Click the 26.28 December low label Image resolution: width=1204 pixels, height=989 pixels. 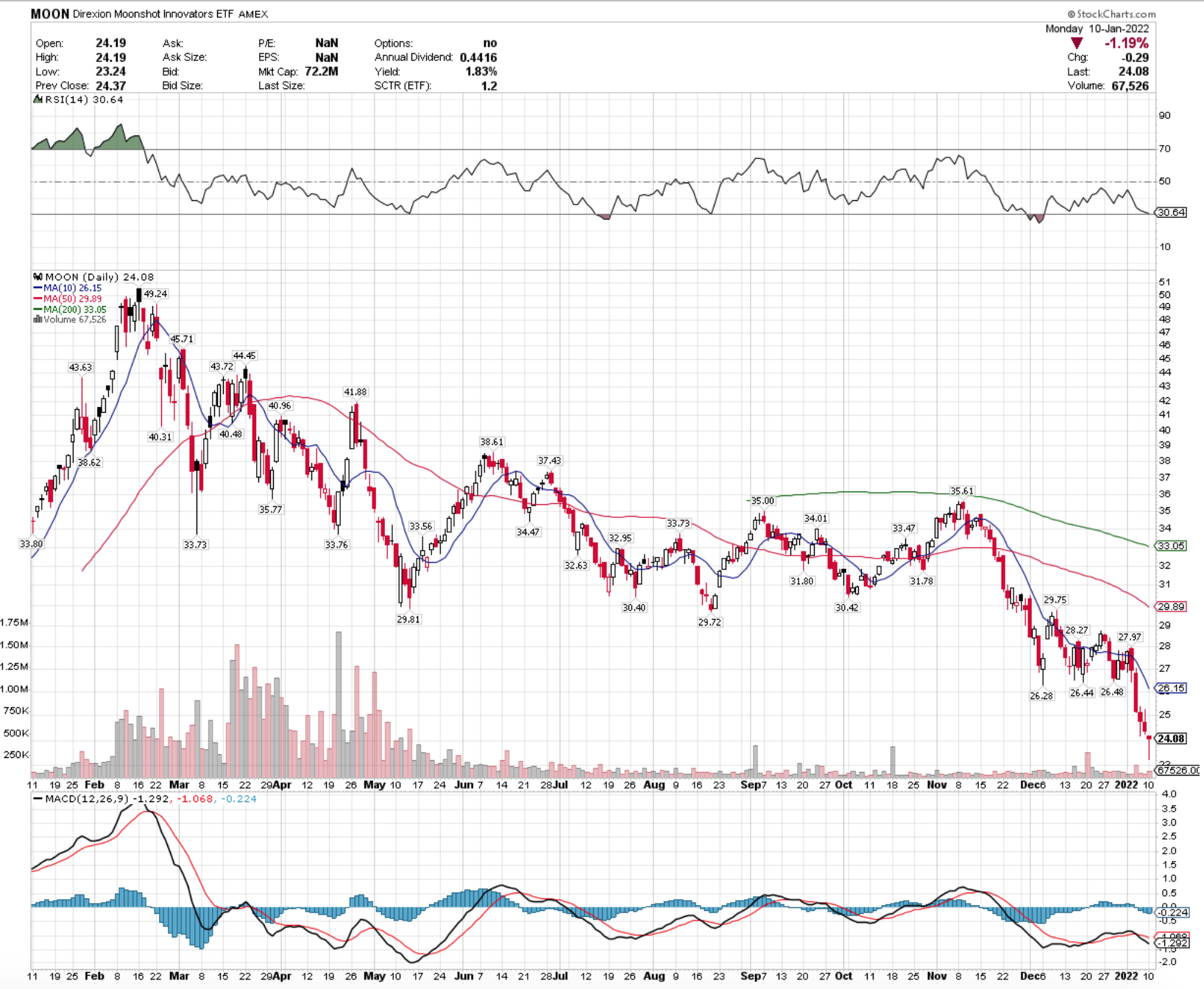pos(1041,695)
